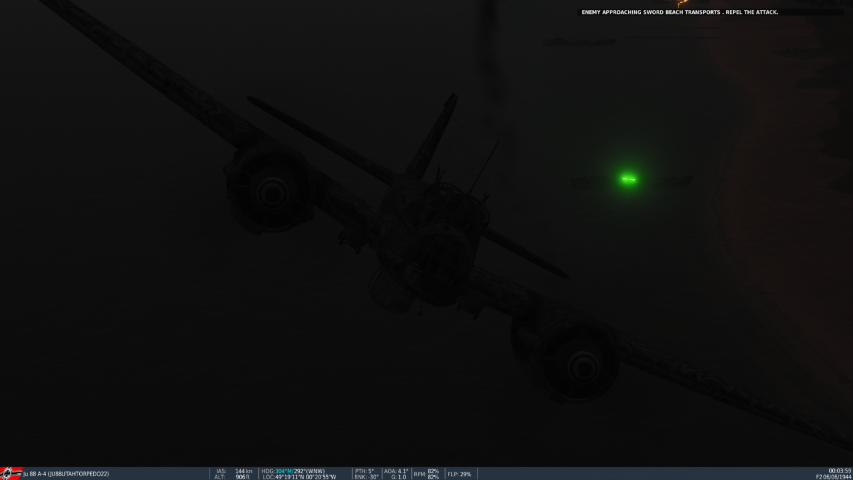853x480 pixels.
Task: Click the PTH pitch value
Action: tap(364, 470)
